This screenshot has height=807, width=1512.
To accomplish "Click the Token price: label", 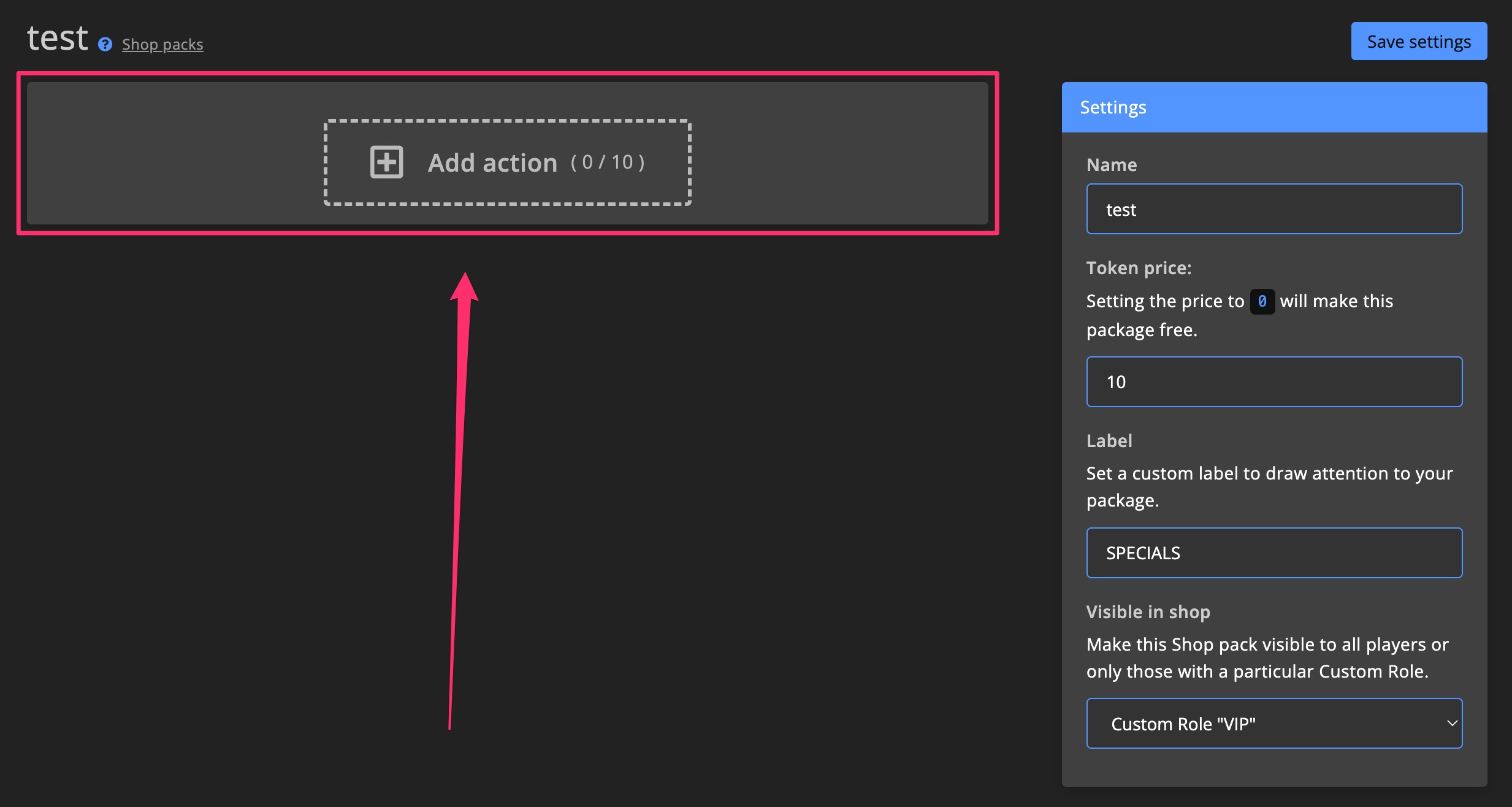I will (1139, 267).
